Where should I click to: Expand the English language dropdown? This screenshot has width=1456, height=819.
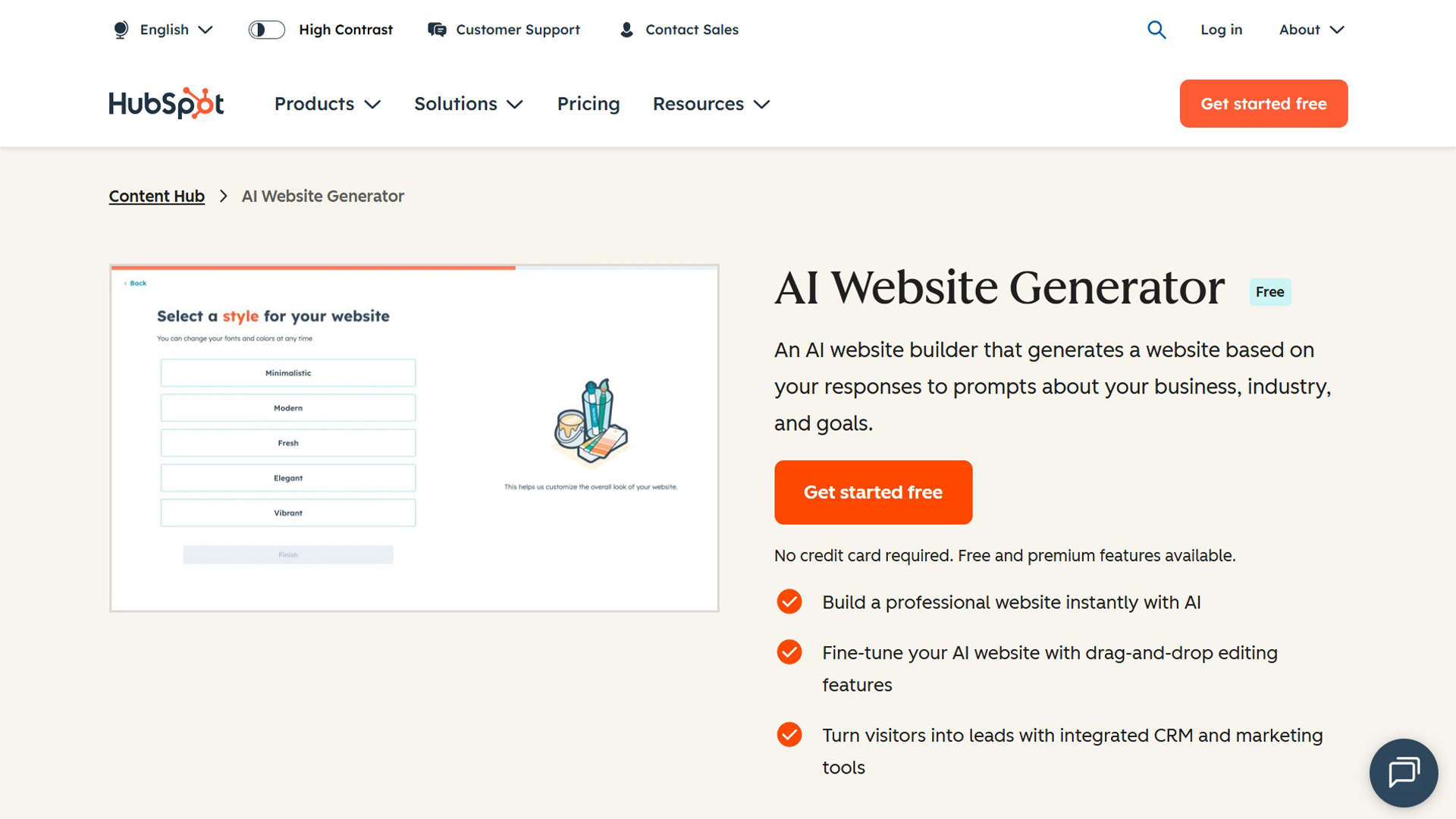click(x=175, y=30)
